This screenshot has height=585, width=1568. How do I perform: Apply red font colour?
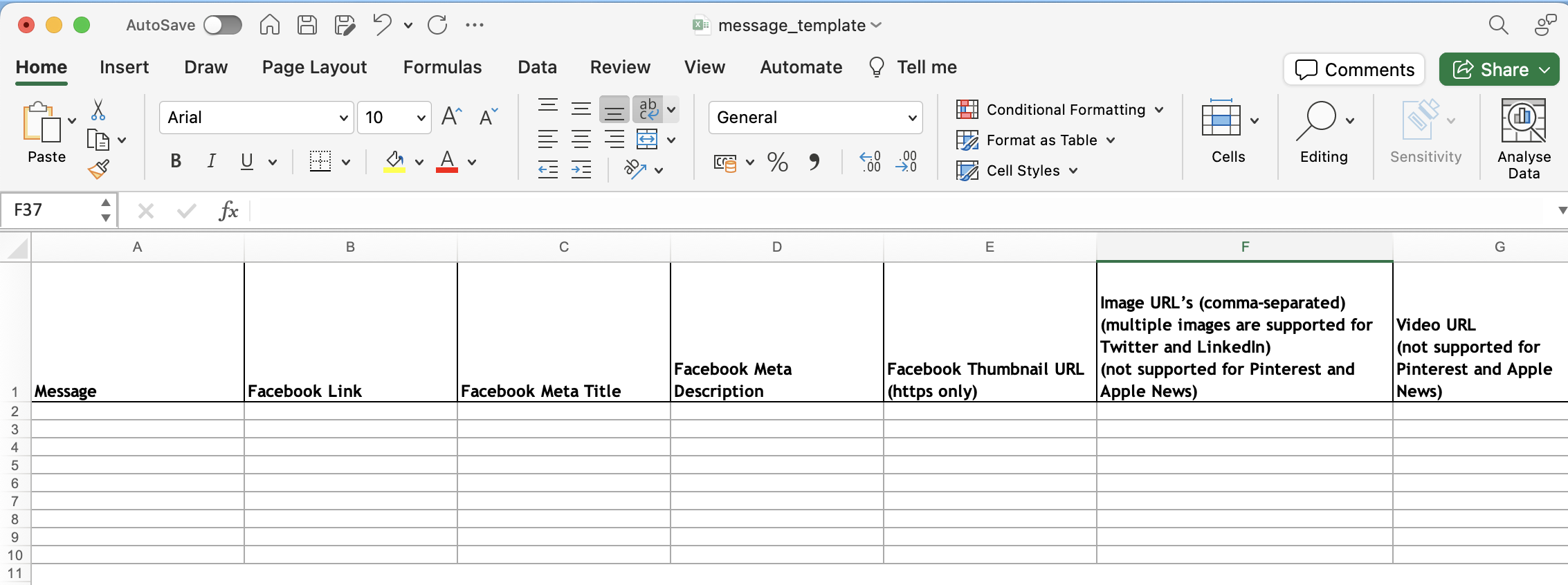[447, 162]
